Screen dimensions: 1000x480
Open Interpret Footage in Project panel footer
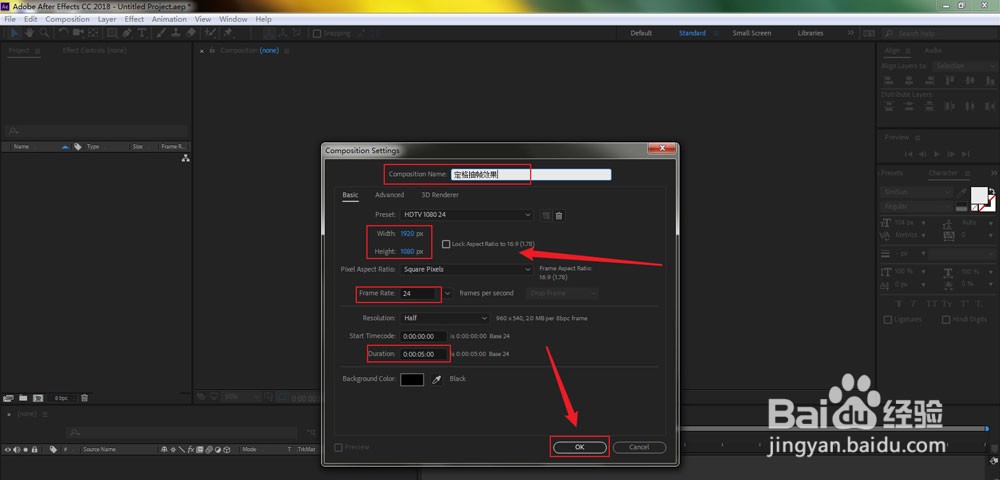8,398
